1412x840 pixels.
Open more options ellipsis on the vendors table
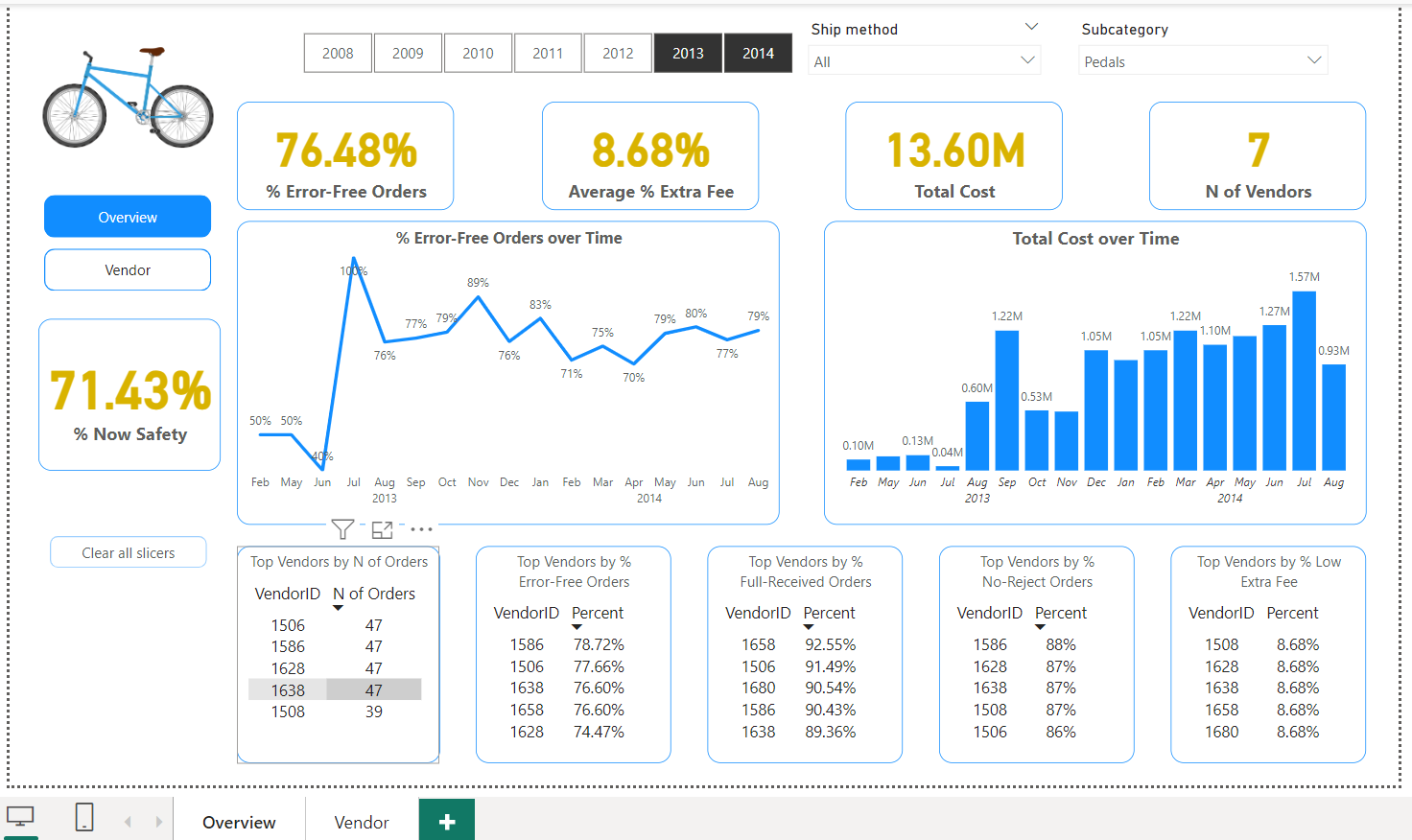point(421,529)
